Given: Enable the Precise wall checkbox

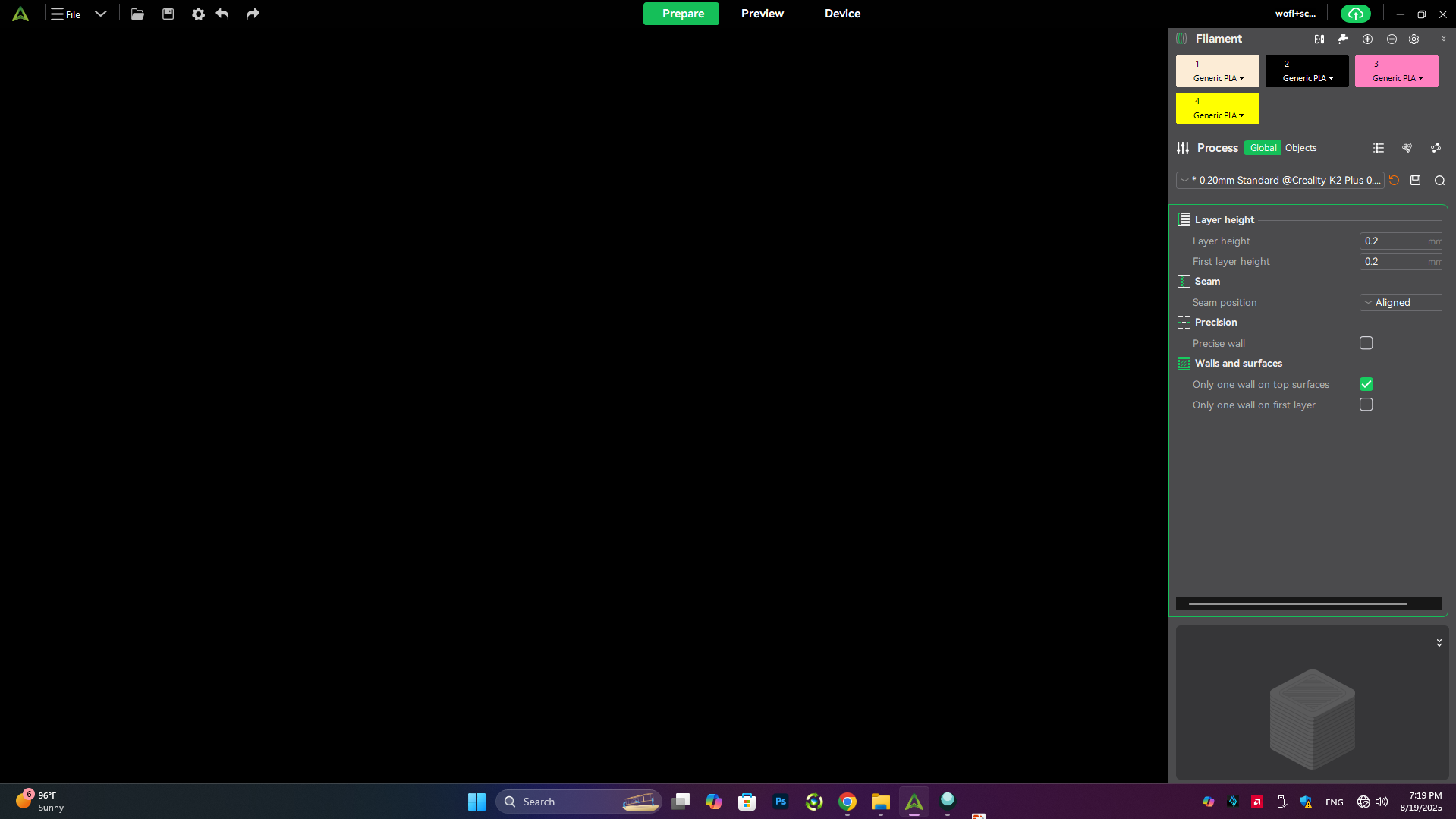Looking at the screenshot, I should pos(1366,343).
